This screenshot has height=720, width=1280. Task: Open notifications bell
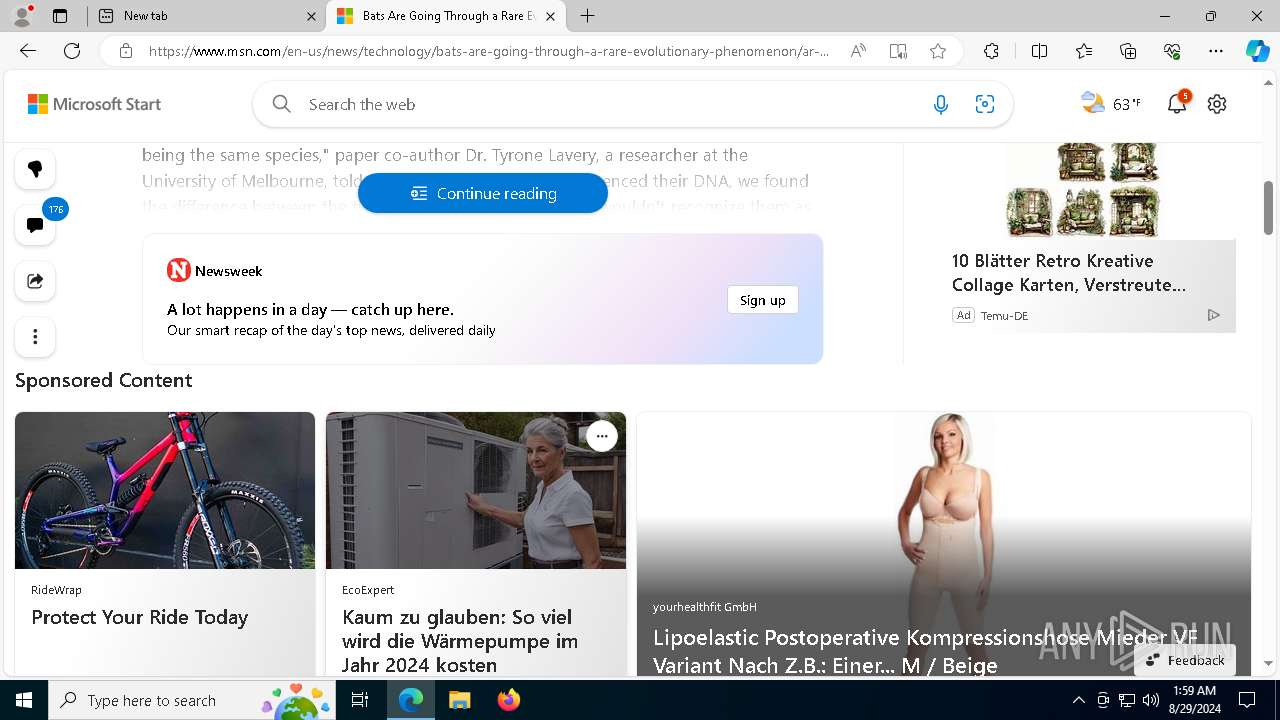click(x=1177, y=103)
